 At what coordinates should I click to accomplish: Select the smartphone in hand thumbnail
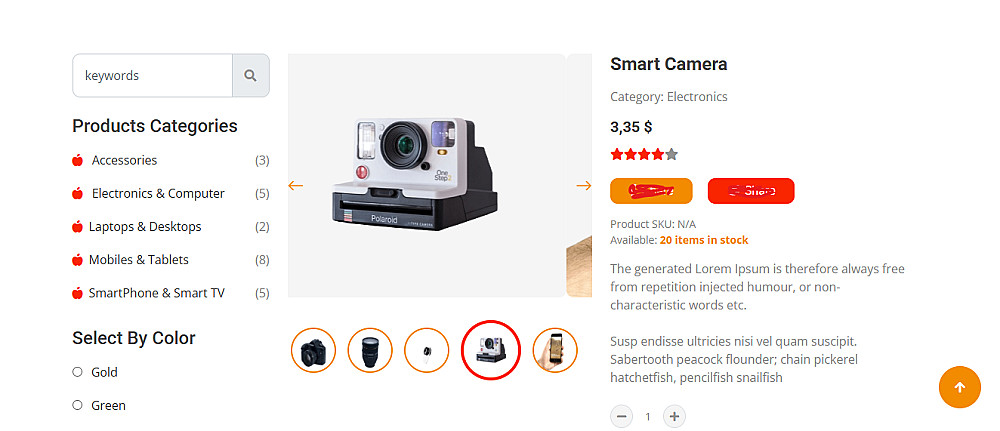click(555, 350)
